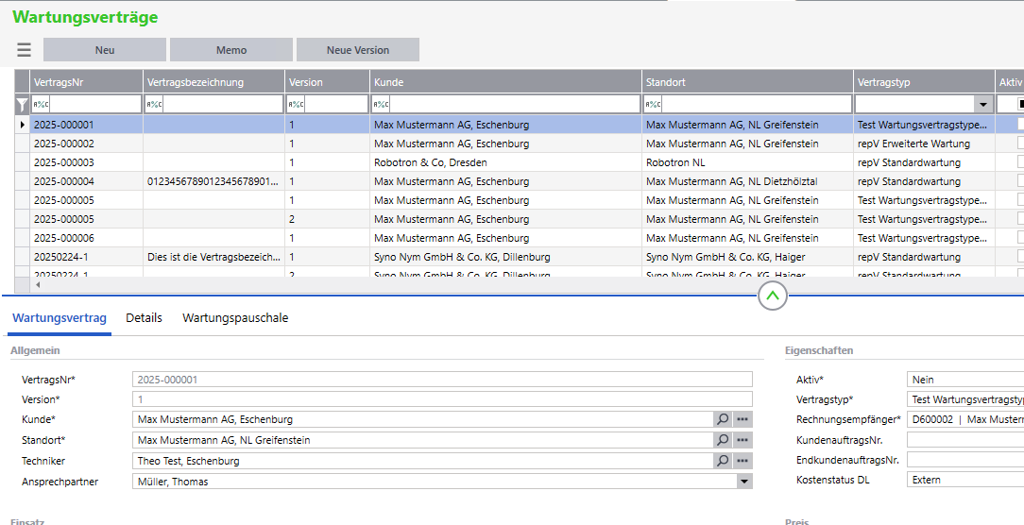
Task: Toggle the Aktiv column filter checkbox
Action: click(1020, 104)
